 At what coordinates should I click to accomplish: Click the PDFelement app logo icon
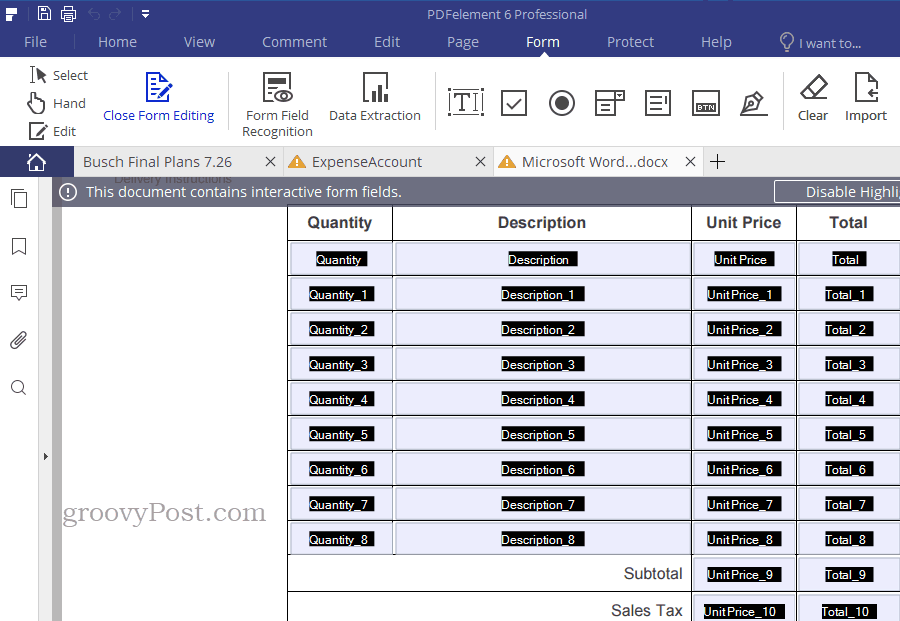[11, 14]
